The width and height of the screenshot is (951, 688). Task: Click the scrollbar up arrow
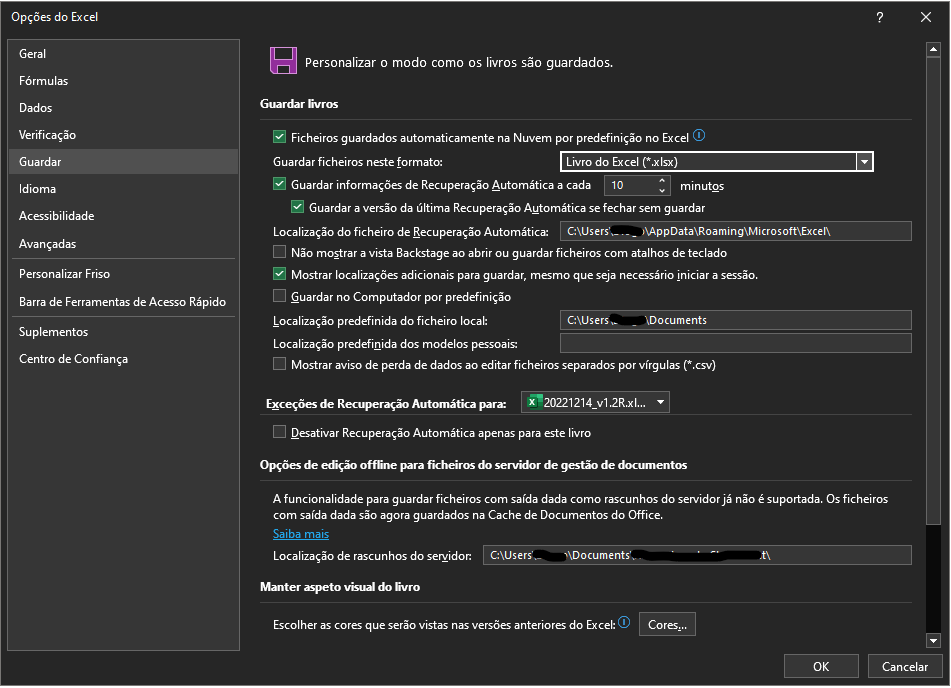[x=933, y=49]
